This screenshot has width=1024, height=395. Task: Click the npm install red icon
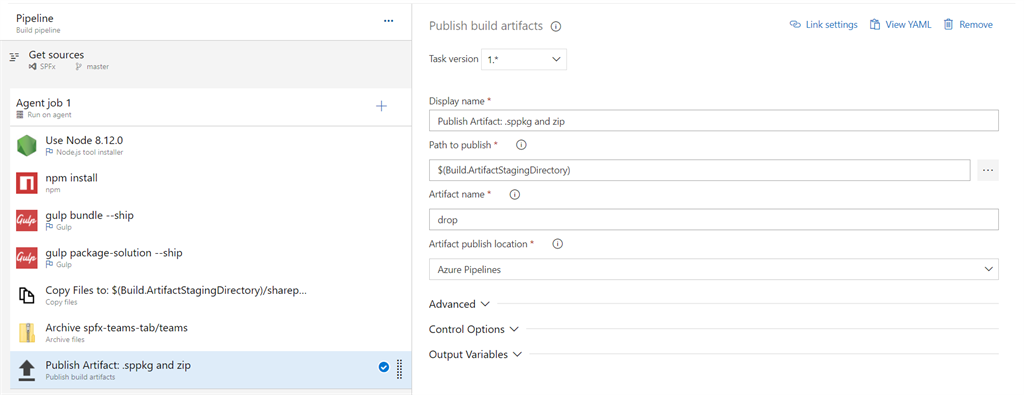tap(27, 183)
